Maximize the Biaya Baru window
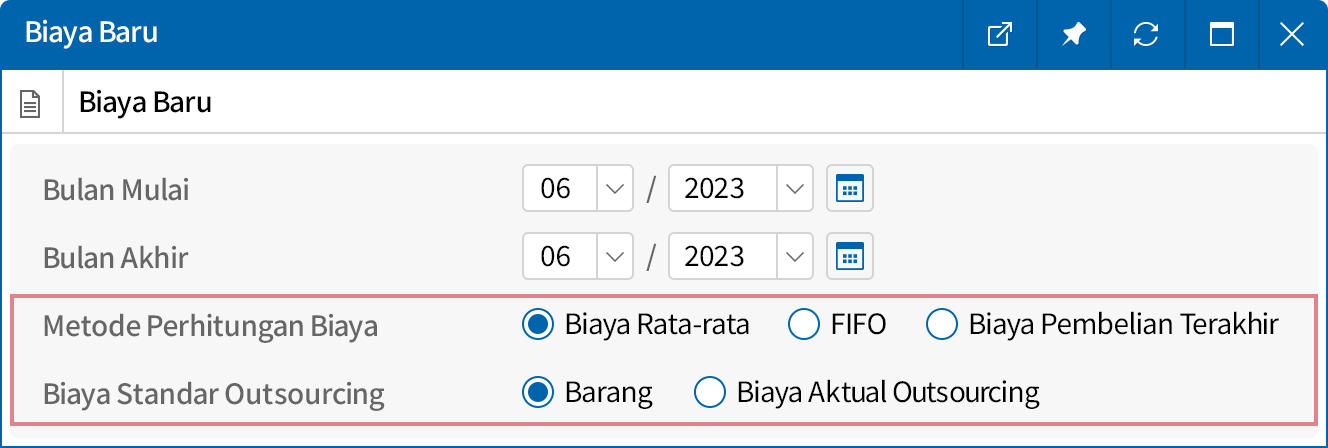Screen dimensions: 1328x448 pos(1220,35)
